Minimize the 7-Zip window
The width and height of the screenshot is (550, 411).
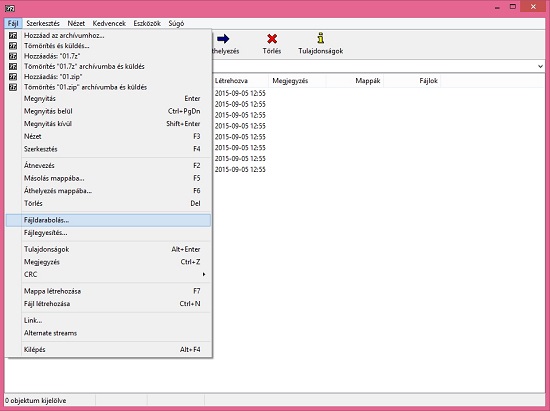pyautogui.click(x=497, y=7)
